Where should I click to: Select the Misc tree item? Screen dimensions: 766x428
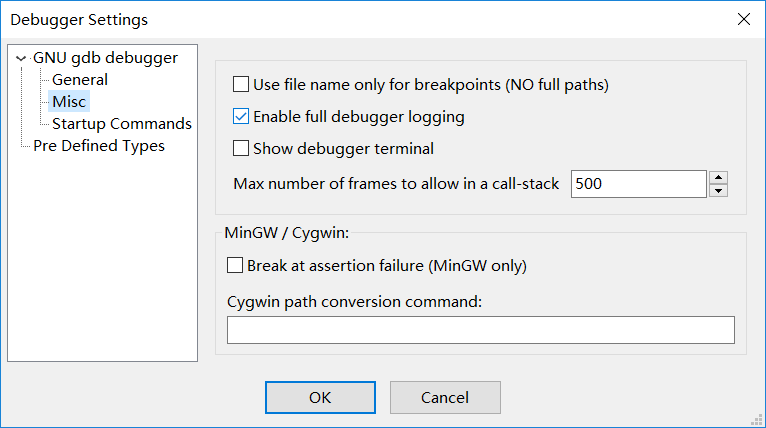[69, 102]
